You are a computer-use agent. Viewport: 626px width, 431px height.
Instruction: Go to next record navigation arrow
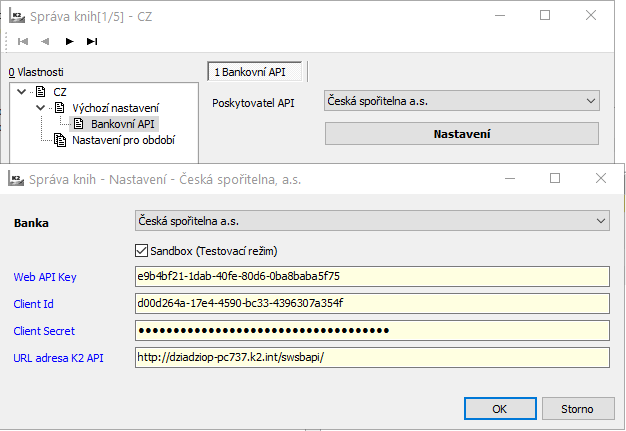(x=69, y=42)
